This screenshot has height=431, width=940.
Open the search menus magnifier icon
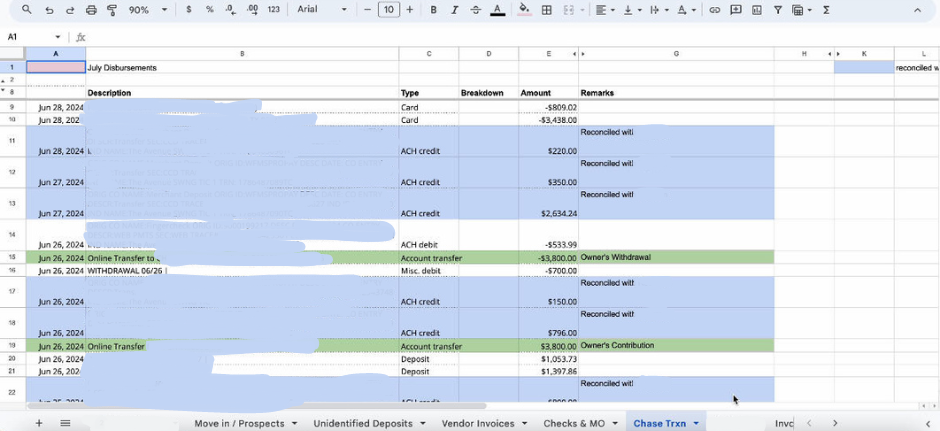(27, 10)
